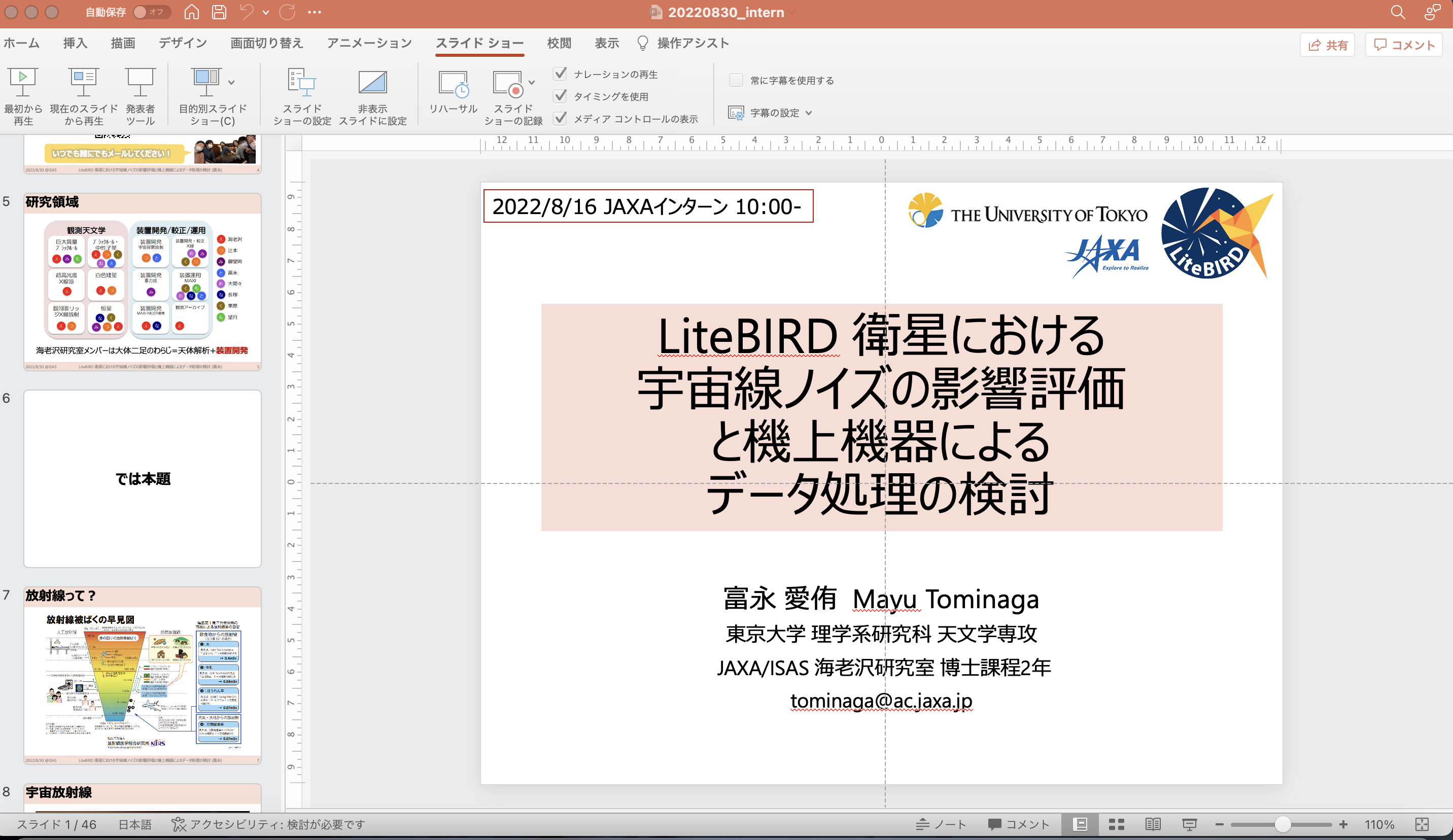1453x840 pixels.
Task: Open the View (表示) tab
Action: coord(607,43)
